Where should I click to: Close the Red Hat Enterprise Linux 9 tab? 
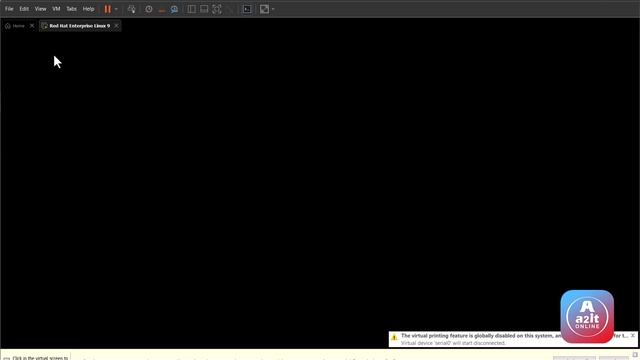click(x=116, y=26)
